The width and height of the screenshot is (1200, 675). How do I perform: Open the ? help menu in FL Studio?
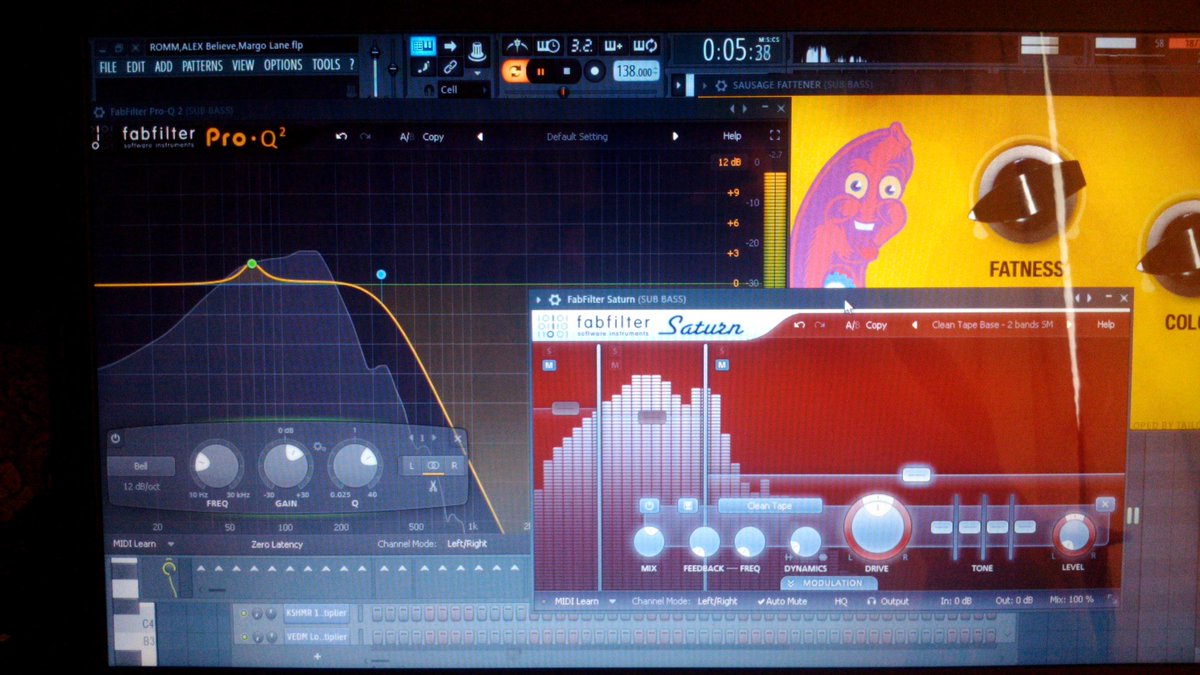351,64
